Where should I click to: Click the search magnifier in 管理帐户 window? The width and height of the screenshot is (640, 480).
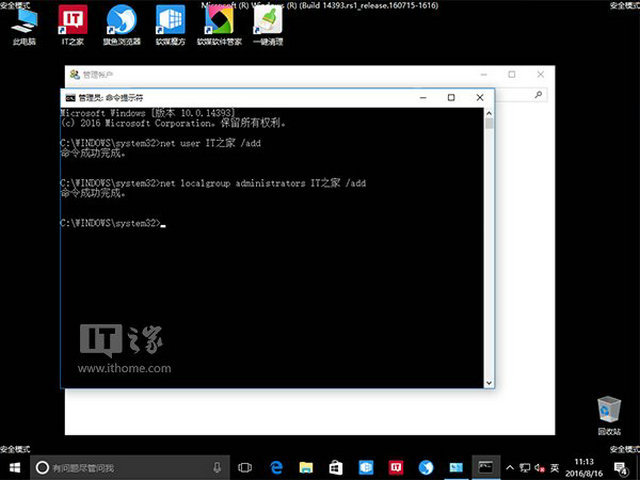click(x=538, y=95)
